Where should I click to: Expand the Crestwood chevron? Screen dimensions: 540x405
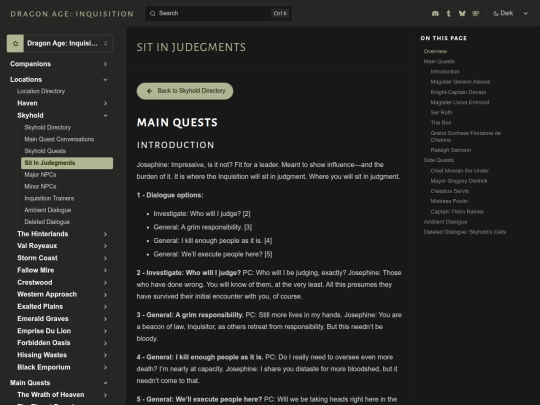point(105,282)
